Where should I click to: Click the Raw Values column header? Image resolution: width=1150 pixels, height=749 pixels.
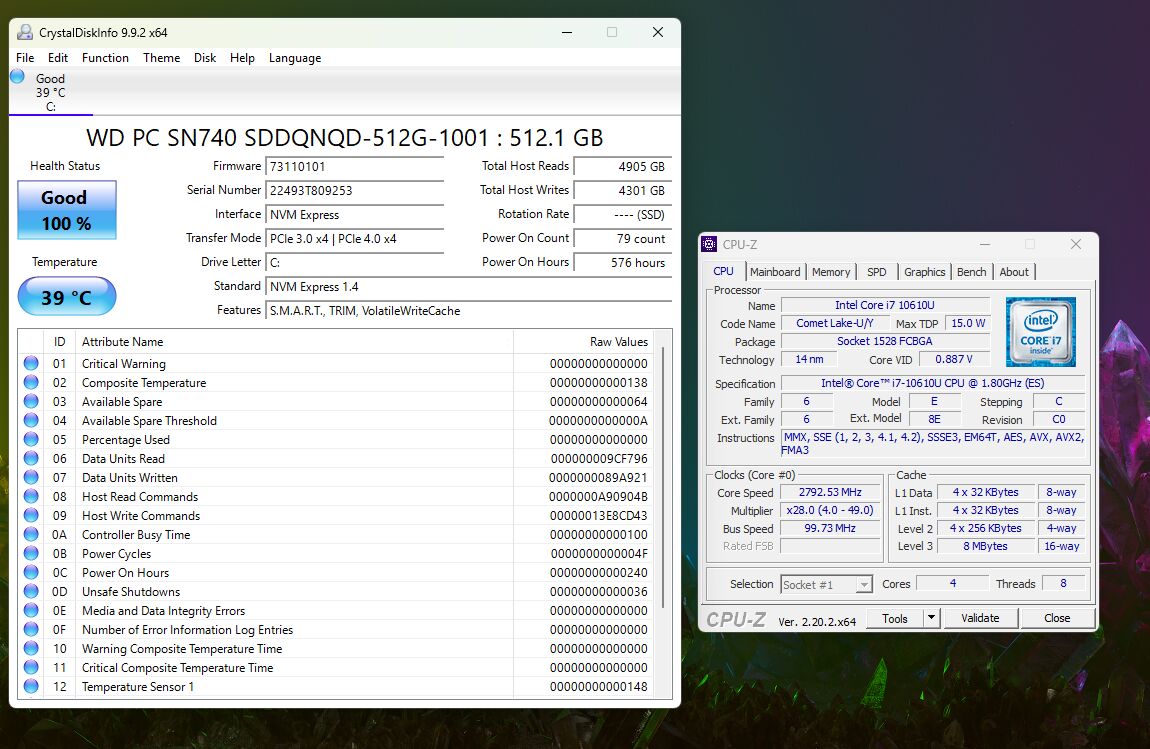pos(583,342)
